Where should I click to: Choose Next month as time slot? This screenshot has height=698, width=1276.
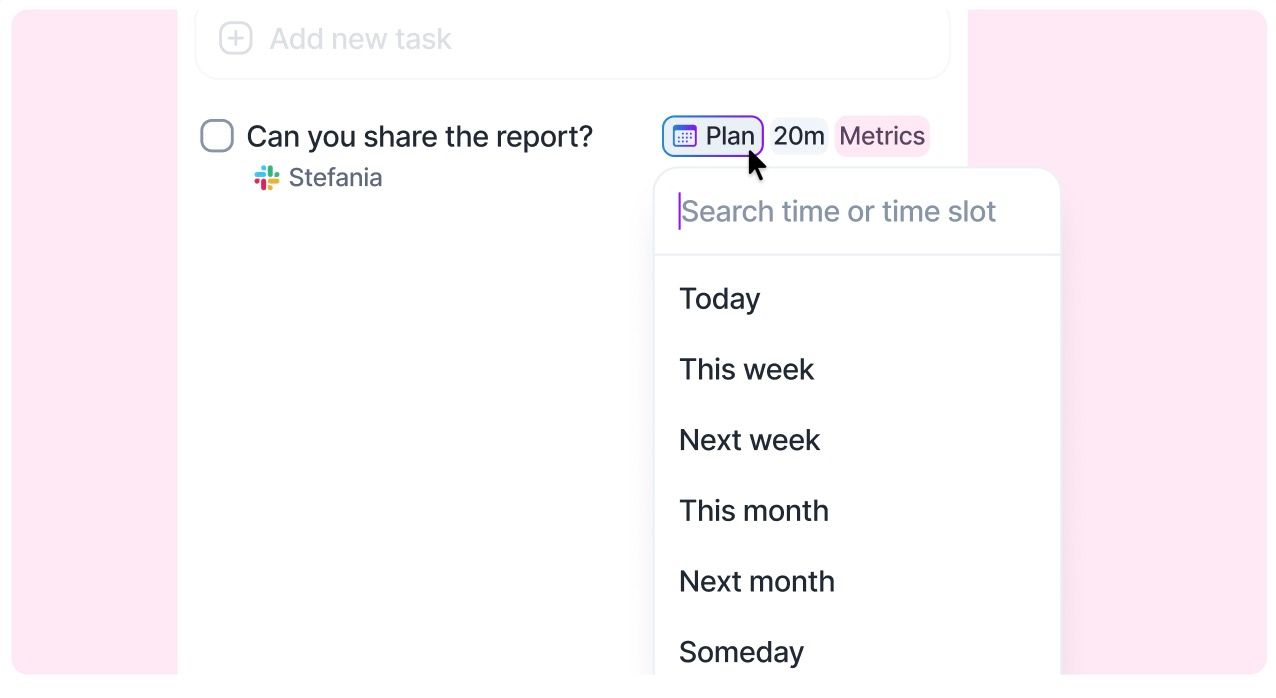click(757, 582)
